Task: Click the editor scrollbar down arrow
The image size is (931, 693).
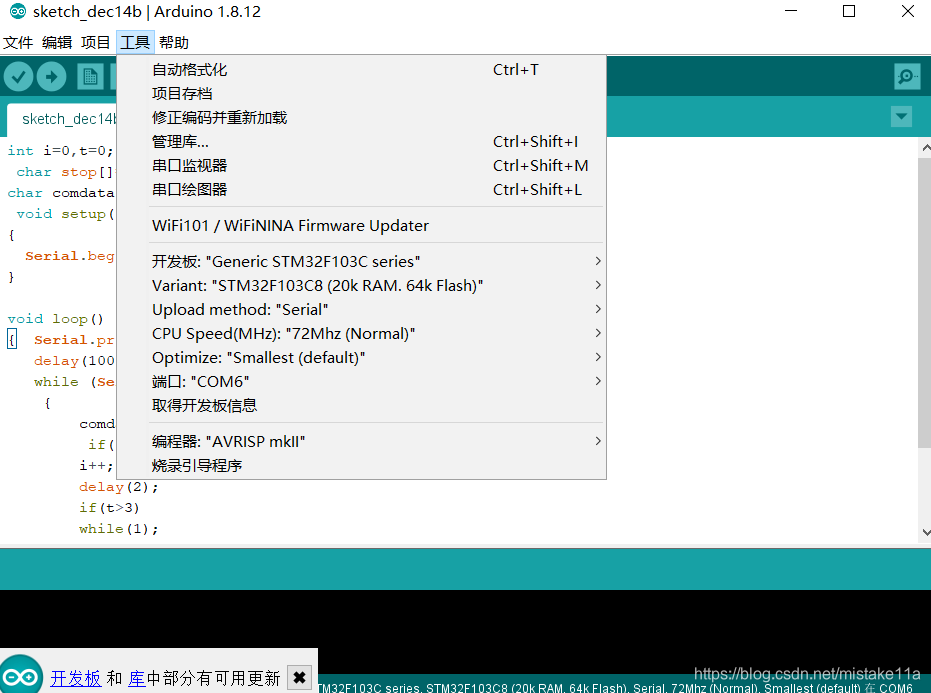Action: [x=924, y=533]
